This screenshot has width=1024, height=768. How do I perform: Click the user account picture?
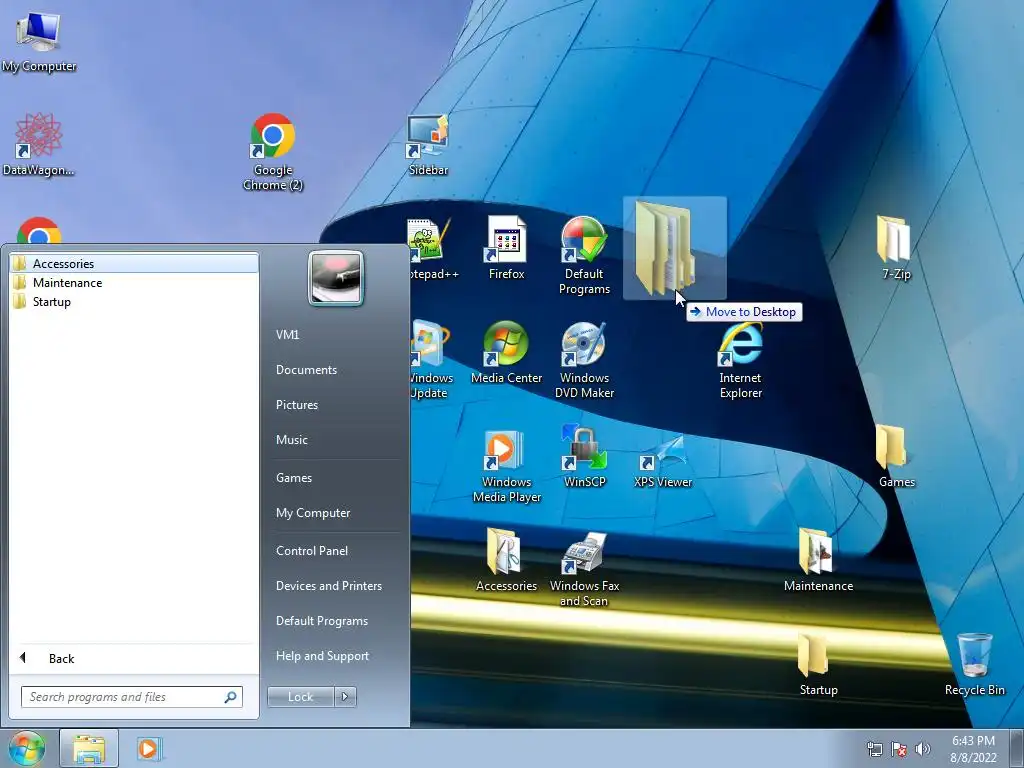pyautogui.click(x=336, y=278)
